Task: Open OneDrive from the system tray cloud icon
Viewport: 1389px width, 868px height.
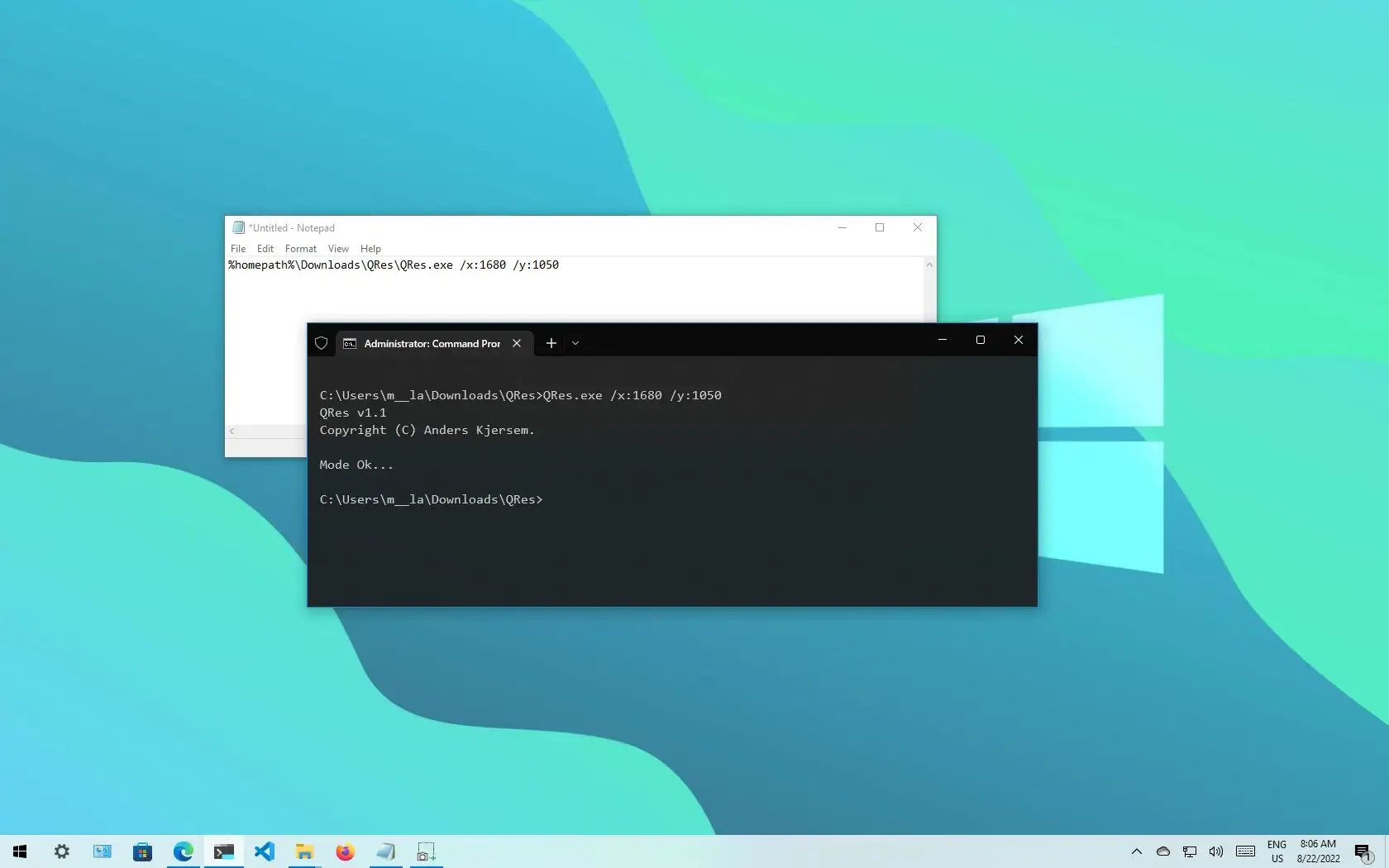Action: click(x=1163, y=852)
